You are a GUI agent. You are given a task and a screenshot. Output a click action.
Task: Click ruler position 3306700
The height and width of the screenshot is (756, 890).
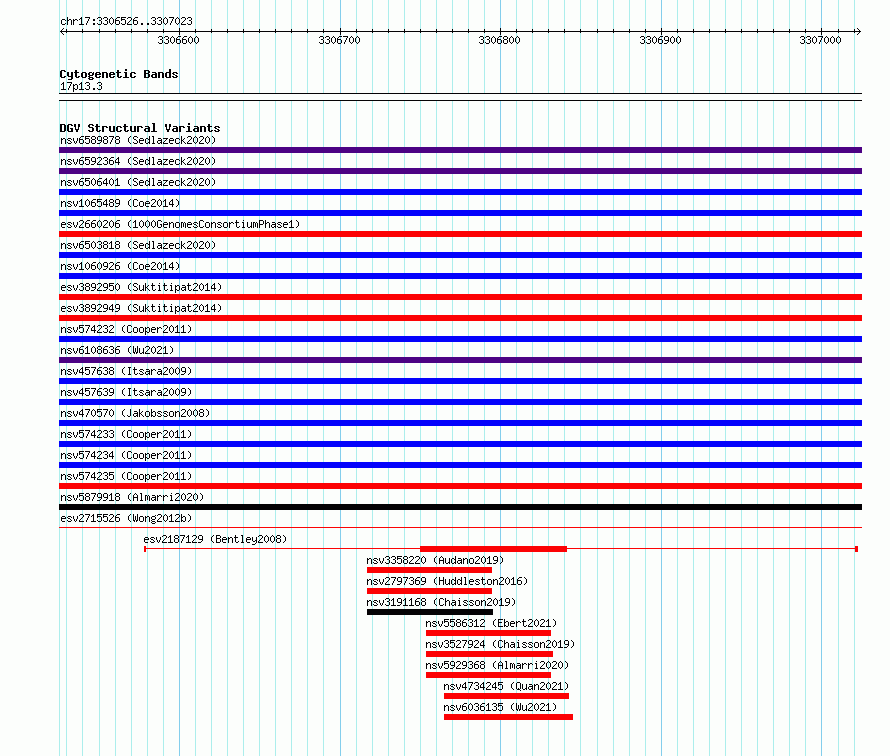(x=339, y=40)
